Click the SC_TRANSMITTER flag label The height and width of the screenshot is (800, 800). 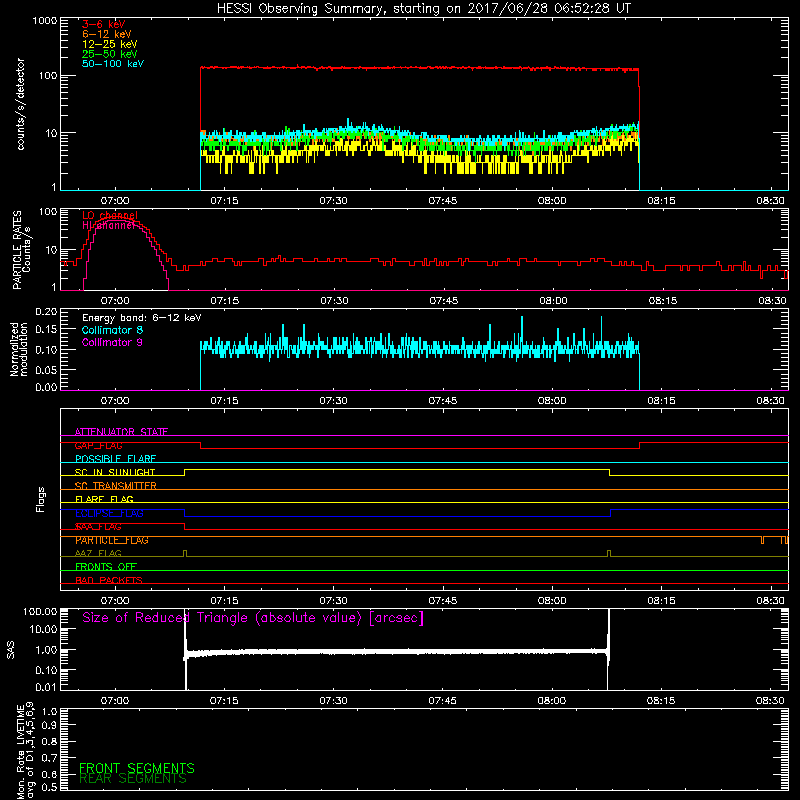pyautogui.click(x=115, y=486)
